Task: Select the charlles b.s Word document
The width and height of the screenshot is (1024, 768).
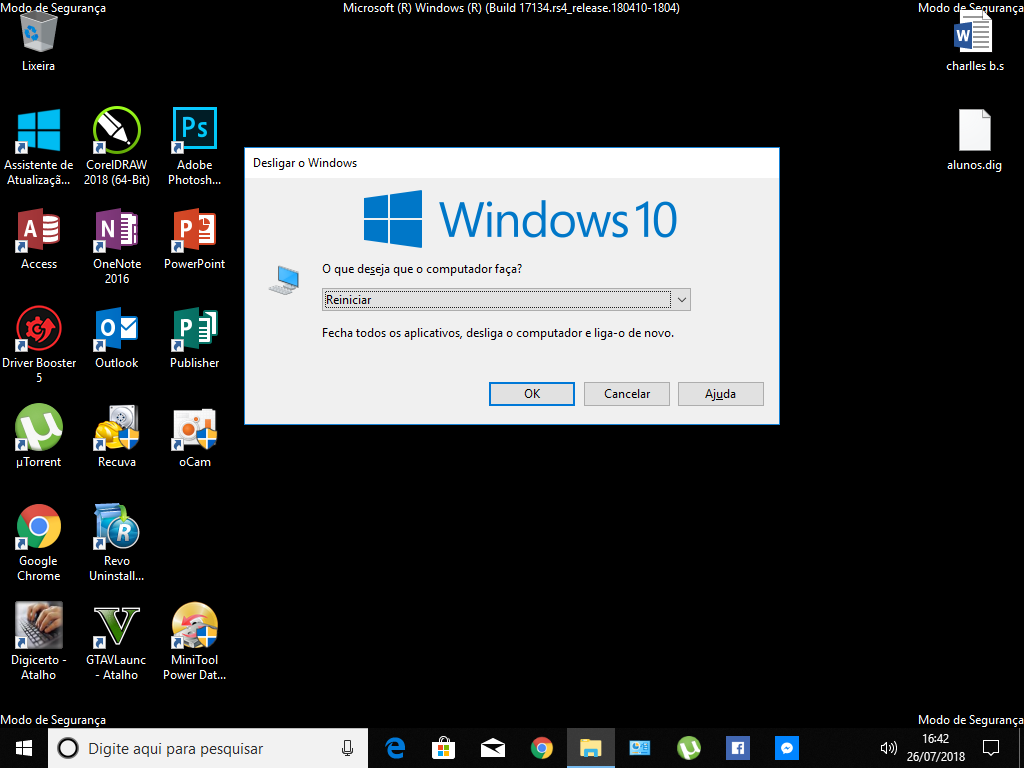Action: (974, 42)
